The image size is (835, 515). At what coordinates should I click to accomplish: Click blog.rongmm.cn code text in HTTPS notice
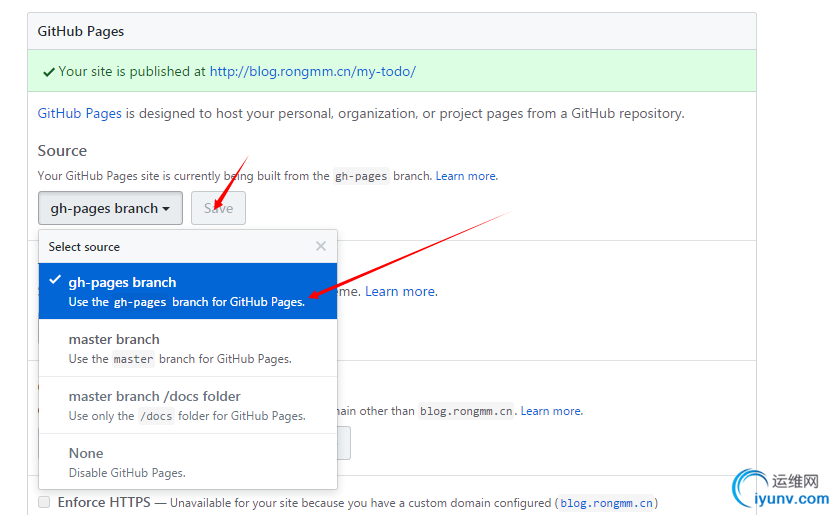(x=607, y=503)
